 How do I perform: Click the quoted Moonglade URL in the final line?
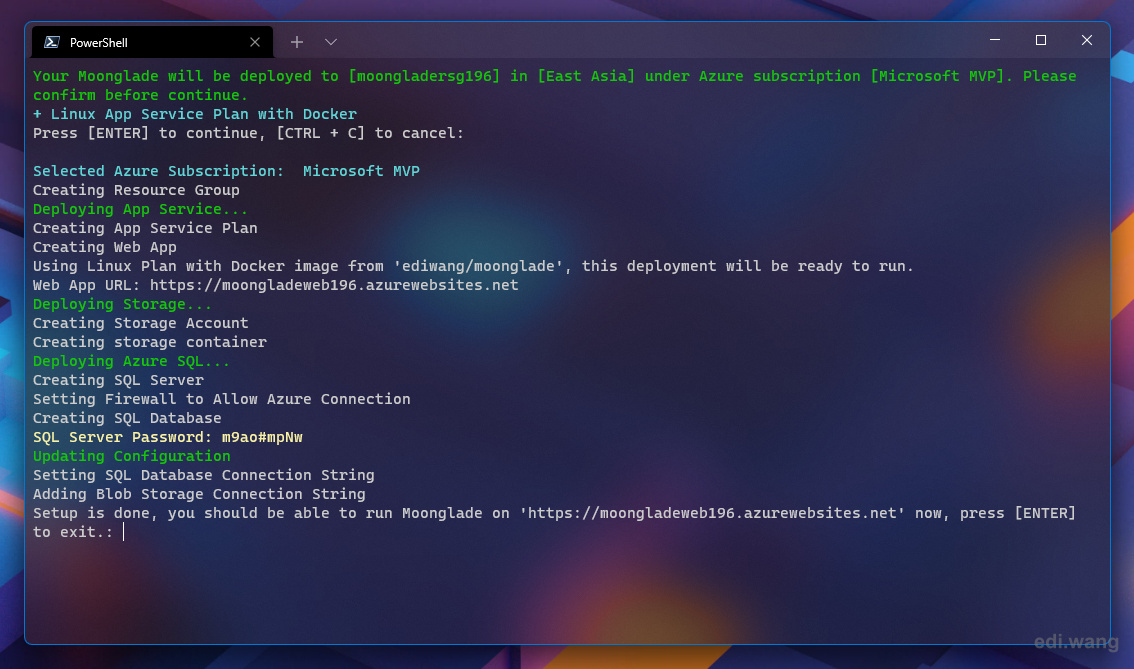[712, 513]
